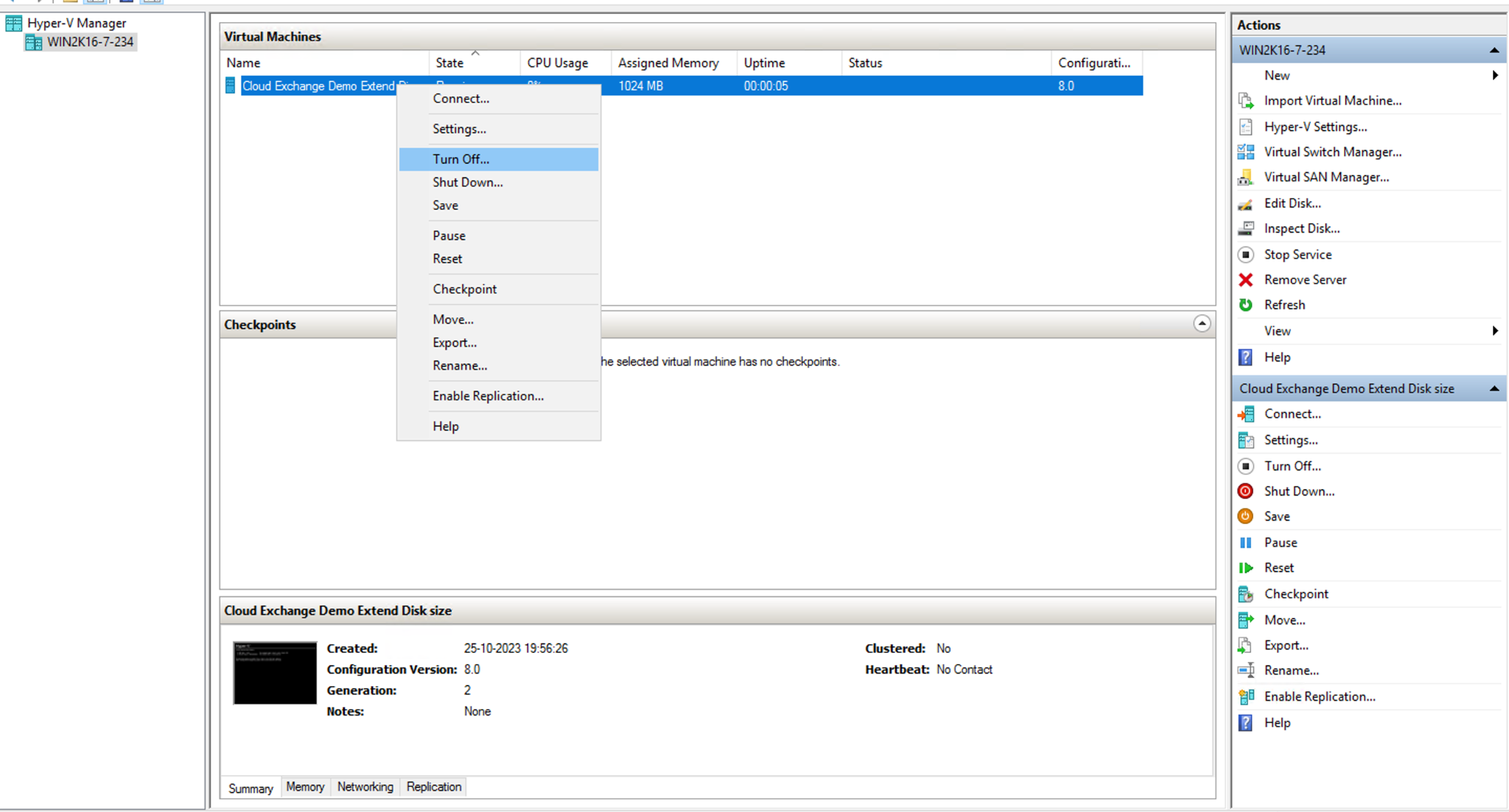
Task: Click the Inspect Disk icon
Action: [x=1246, y=228]
